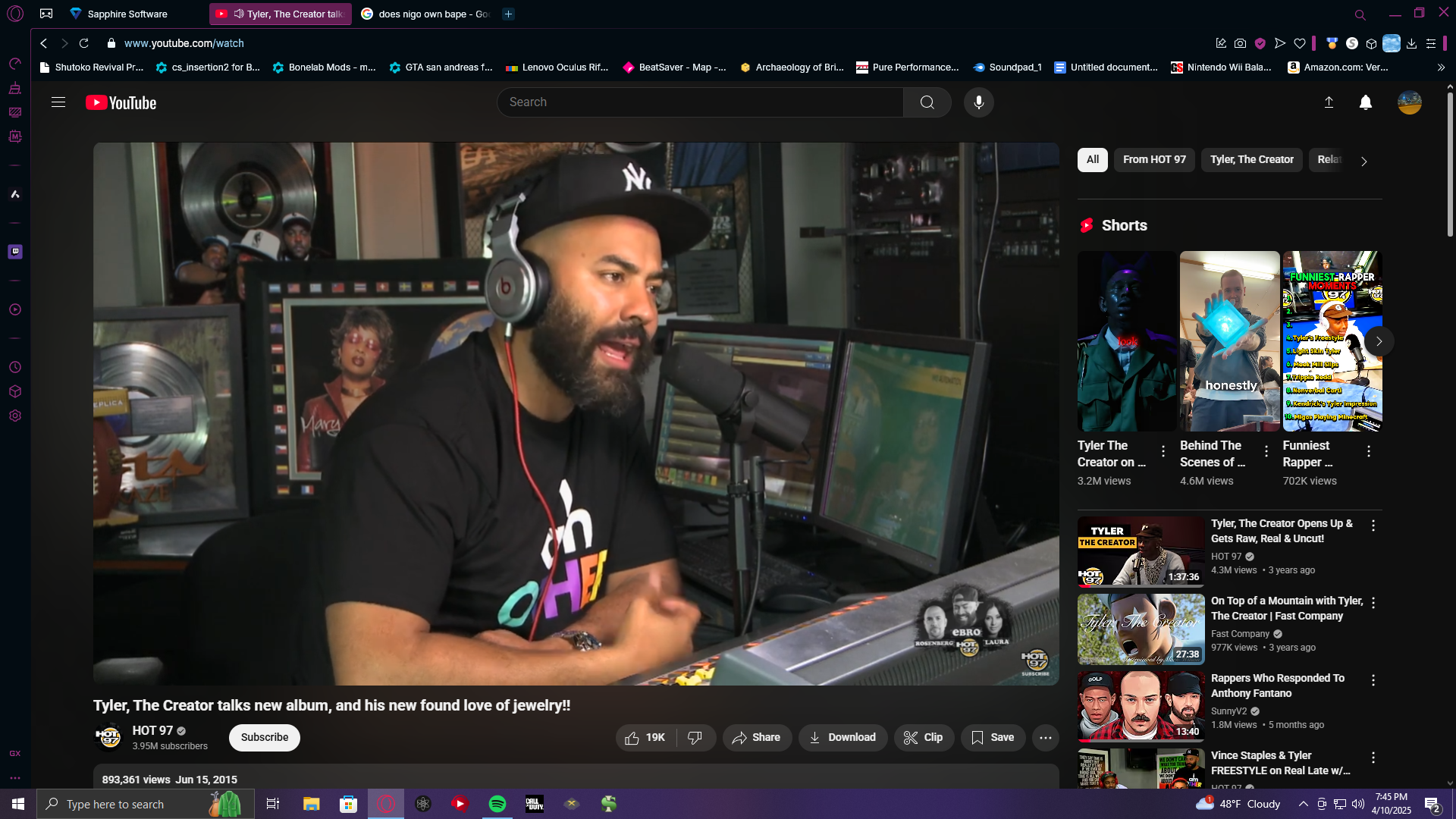Click the YouTube voice search microphone
This screenshot has width=1456, height=819.
click(x=978, y=102)
